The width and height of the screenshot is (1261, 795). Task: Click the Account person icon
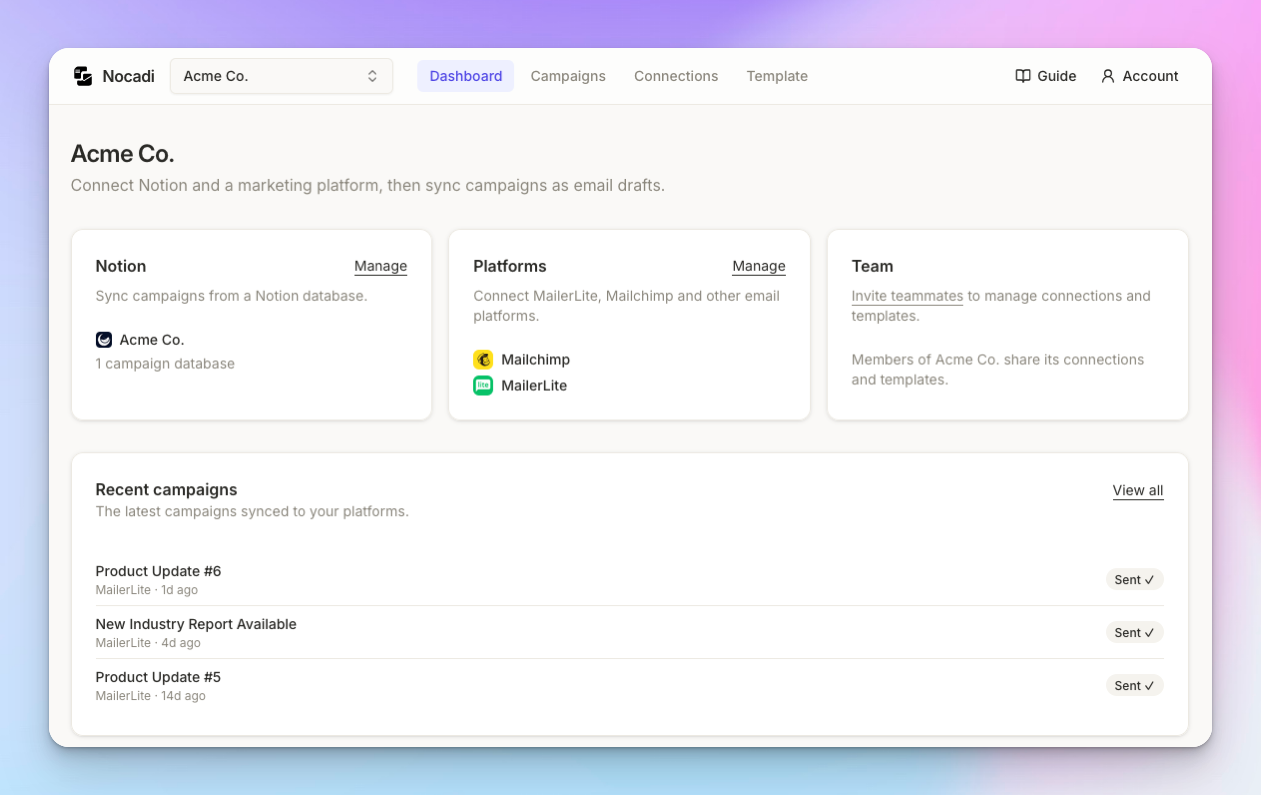pyautogui.click(x=1108, y=76)
